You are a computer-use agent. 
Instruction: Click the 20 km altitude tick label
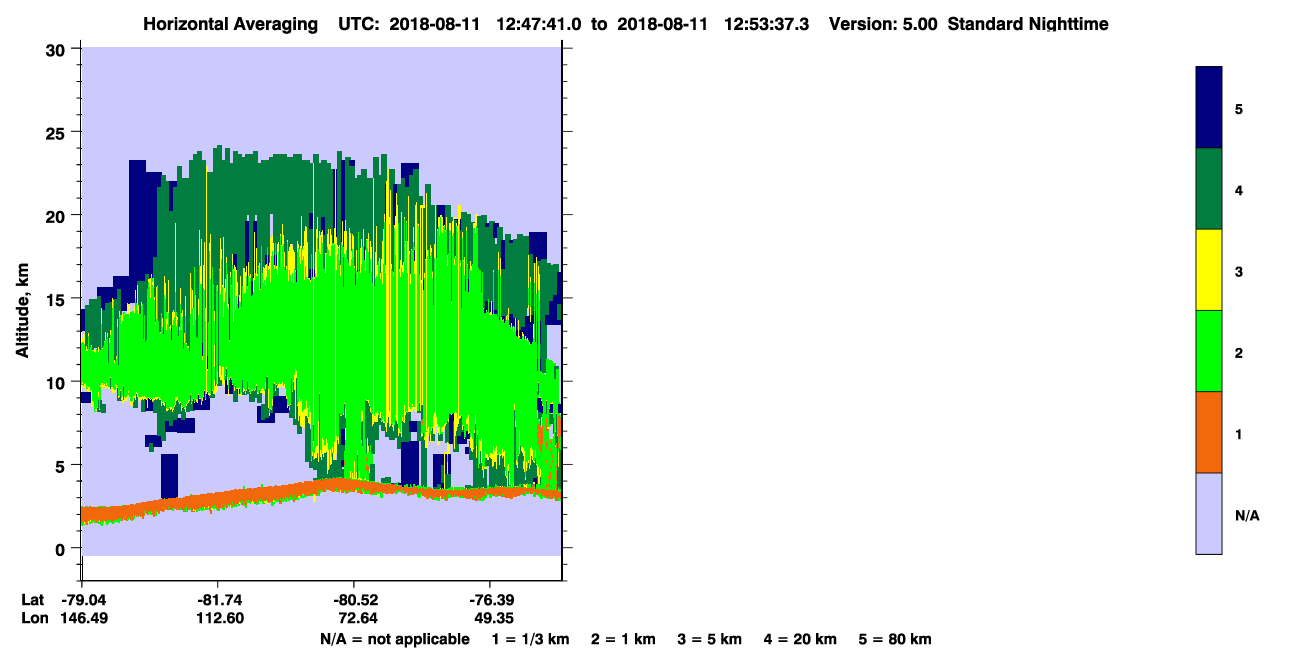point(58,216)
